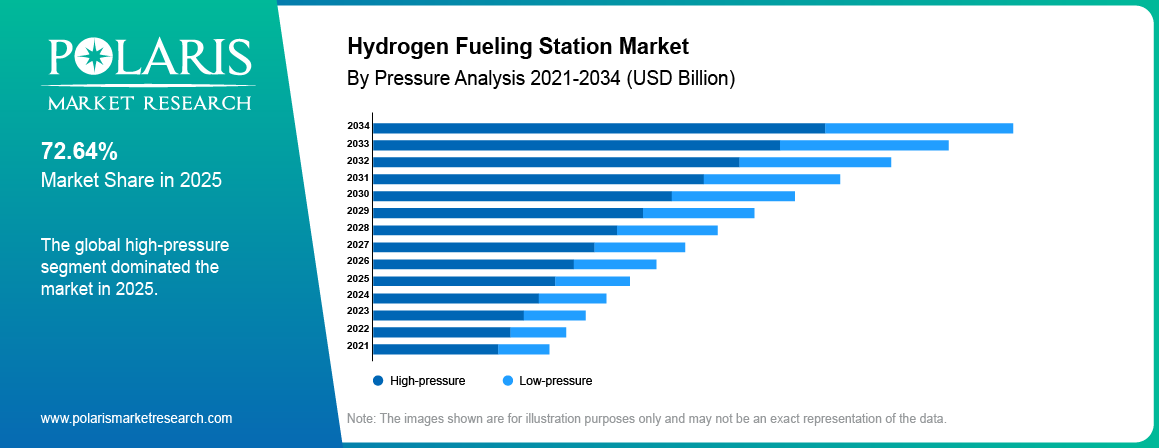Image resolution: width=1159 pixels, height=448 pixels.
Task: Select the 2034 low-pressure light bar
Action: click(x=919, y=129)
